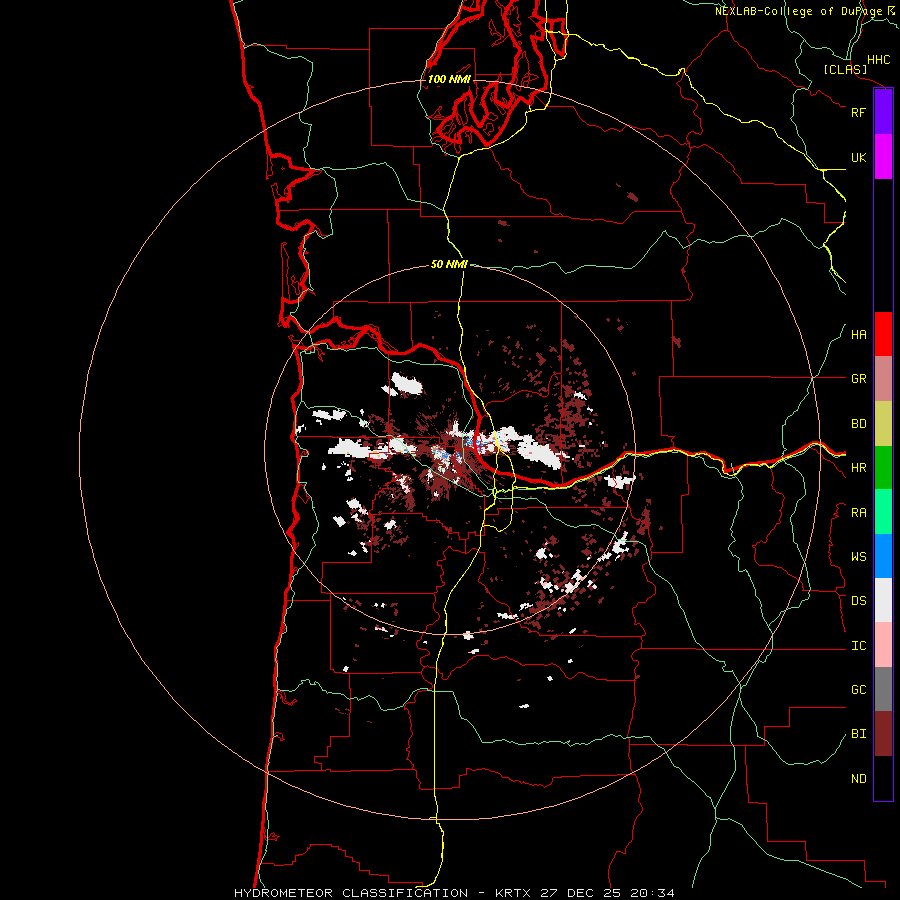Click the blue WS legend swatch

(883, 556)
